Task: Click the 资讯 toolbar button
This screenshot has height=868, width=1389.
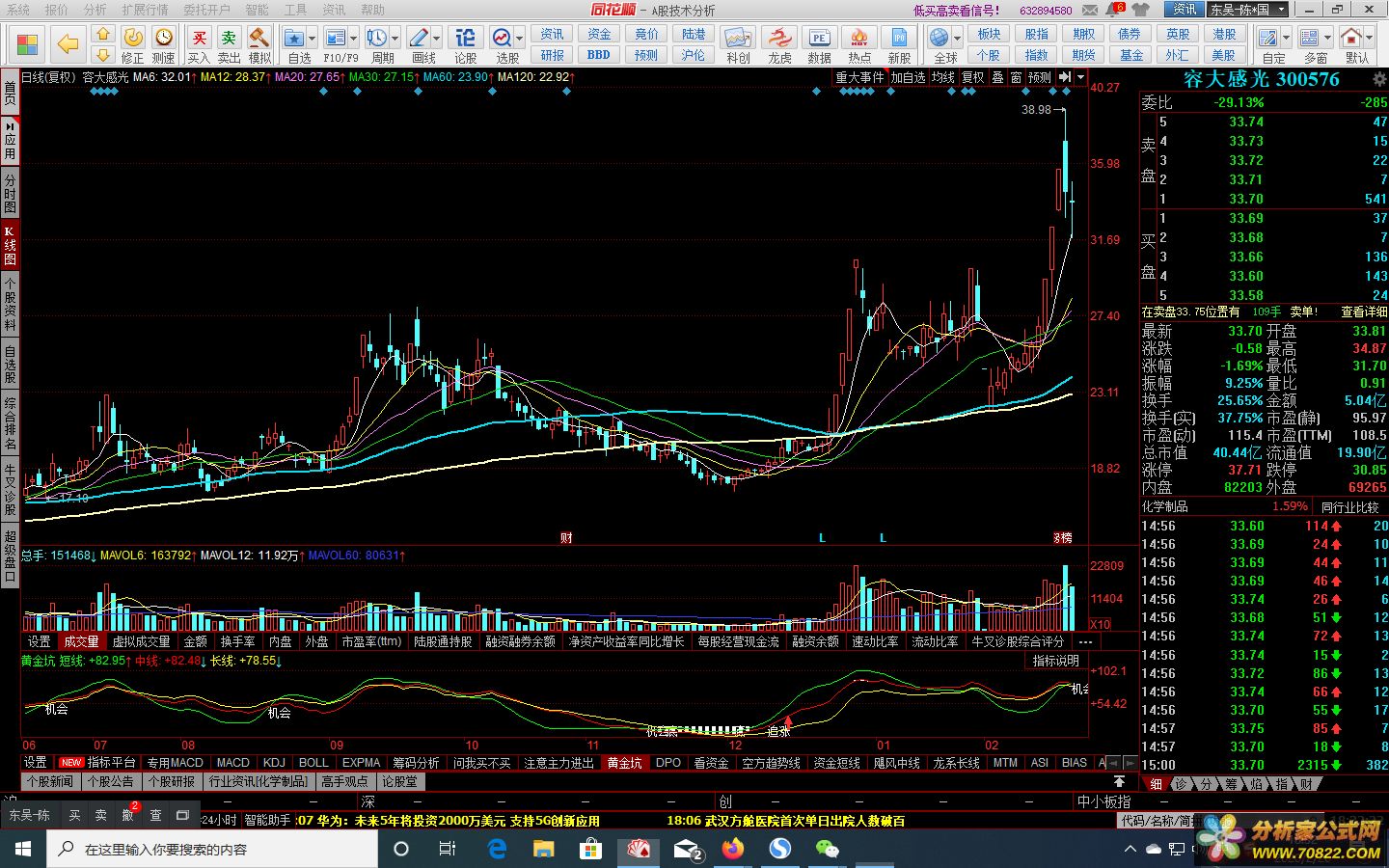Action: (x=552, y=34)
